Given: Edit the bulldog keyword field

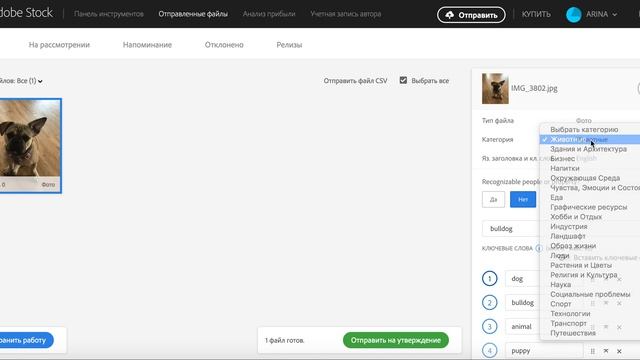Looking at the screenshot, I should click(522, 303).
